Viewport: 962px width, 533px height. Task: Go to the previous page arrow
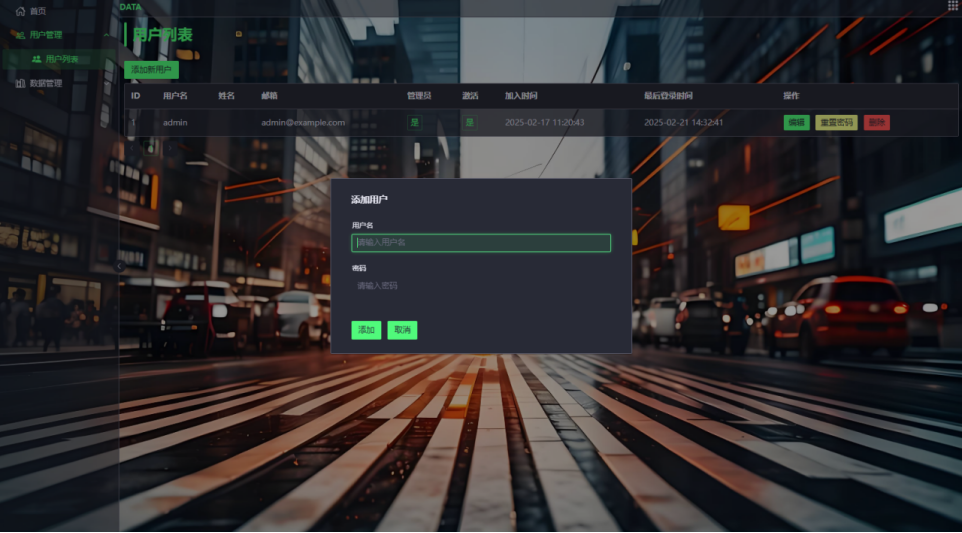(x=132, y=148)
